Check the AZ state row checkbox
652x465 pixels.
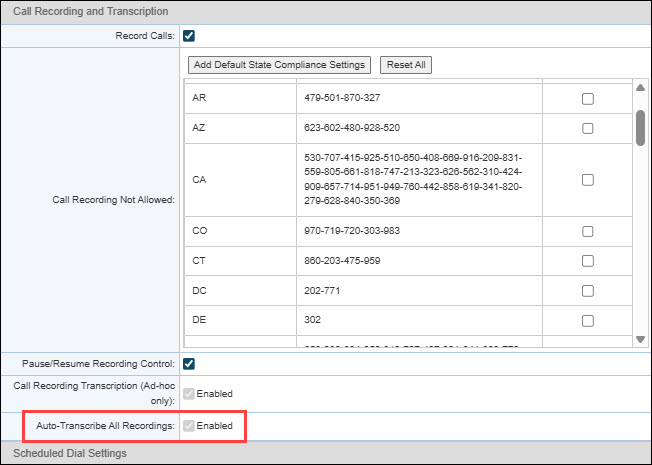(x=588, y=128)
